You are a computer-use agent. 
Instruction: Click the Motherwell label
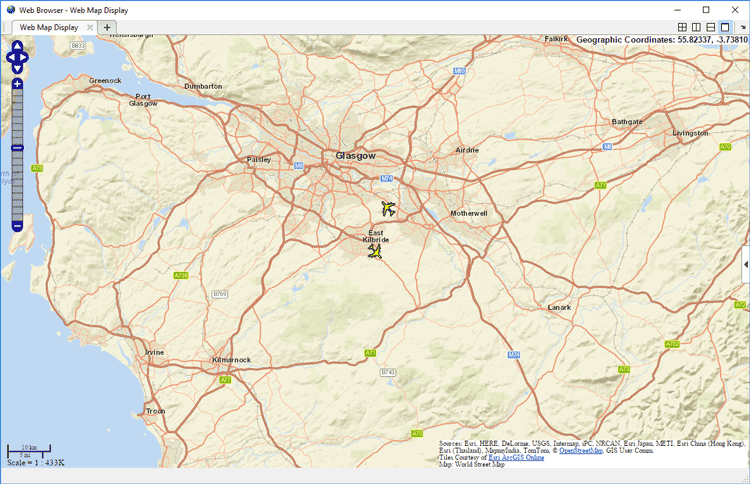pos(469,213)
